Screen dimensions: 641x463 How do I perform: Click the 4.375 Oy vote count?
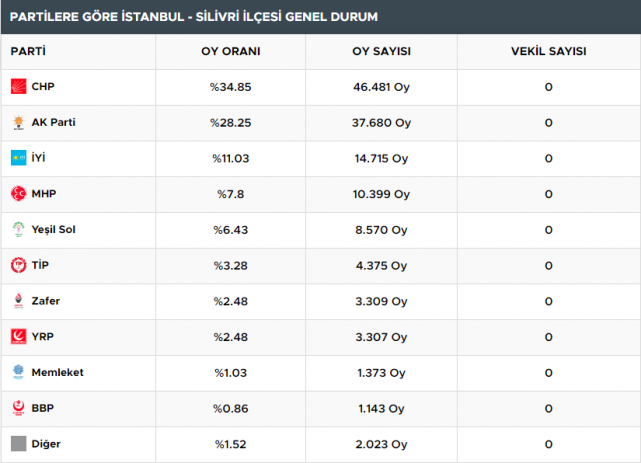pyautogui.click(x=381, y=266)
